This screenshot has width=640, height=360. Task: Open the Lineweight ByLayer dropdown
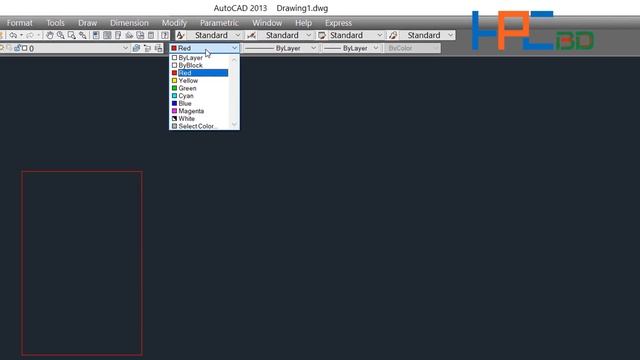(x=352, y=48)
